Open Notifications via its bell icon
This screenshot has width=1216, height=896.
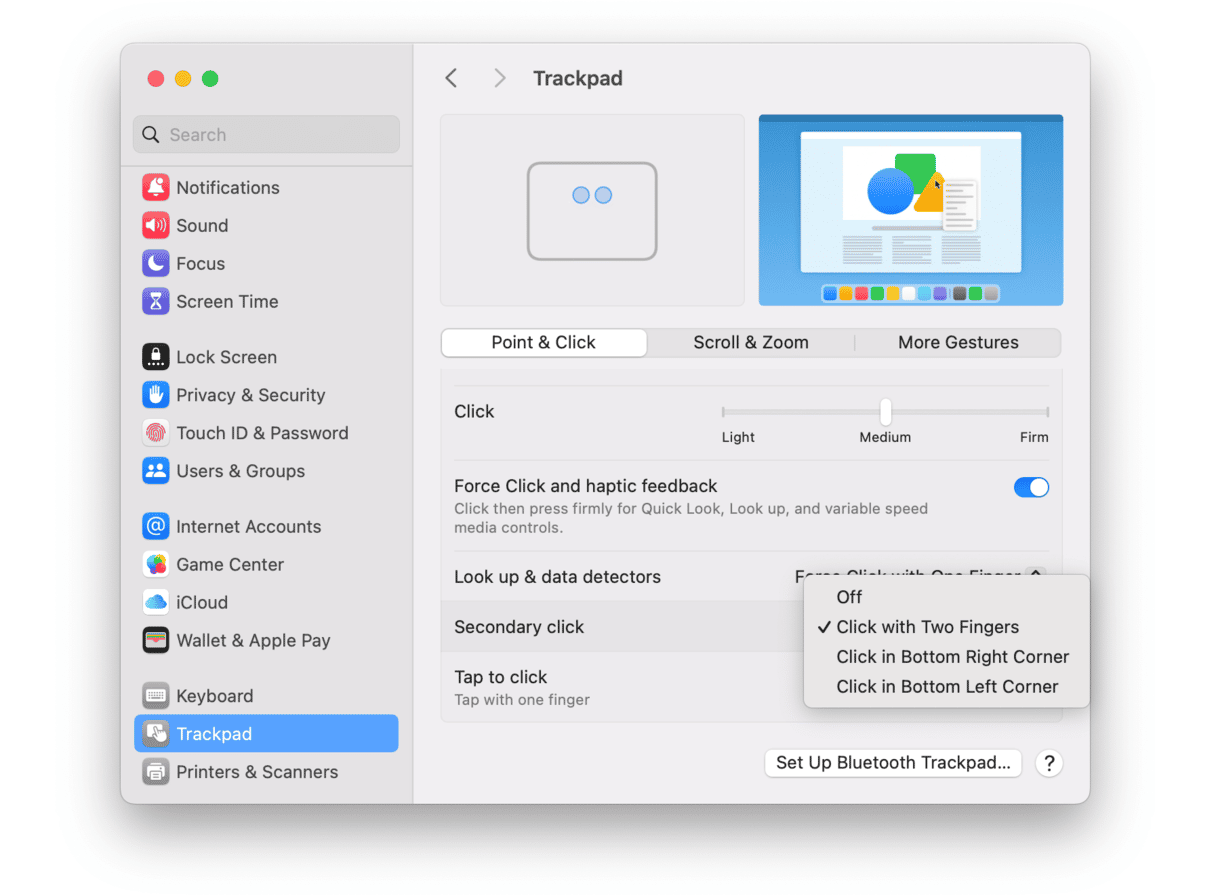(x=155, y=187)
